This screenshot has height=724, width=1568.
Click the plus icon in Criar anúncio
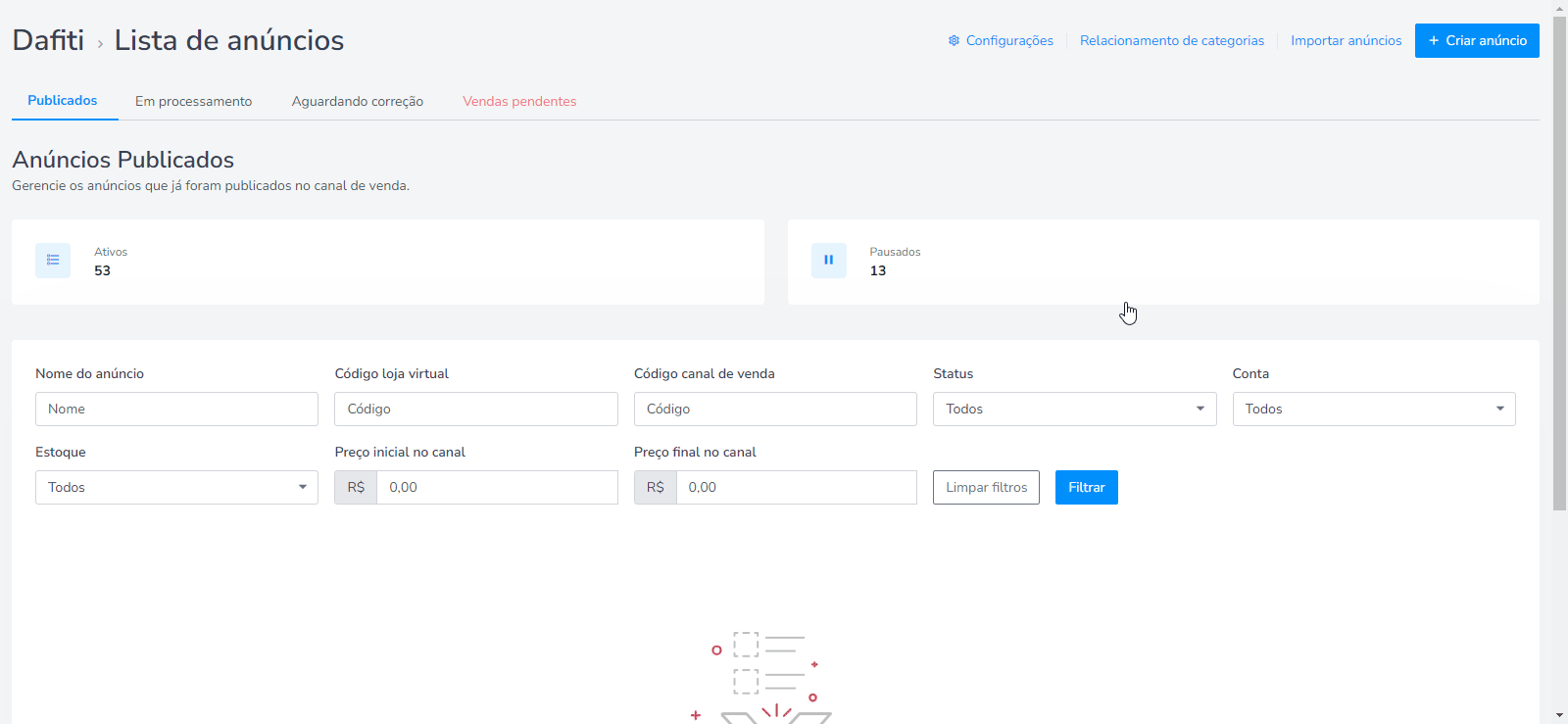click(x=1434, y=41)
